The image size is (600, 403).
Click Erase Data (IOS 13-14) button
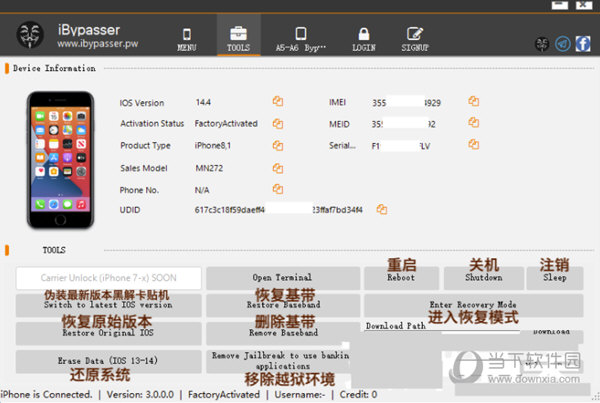109,361
